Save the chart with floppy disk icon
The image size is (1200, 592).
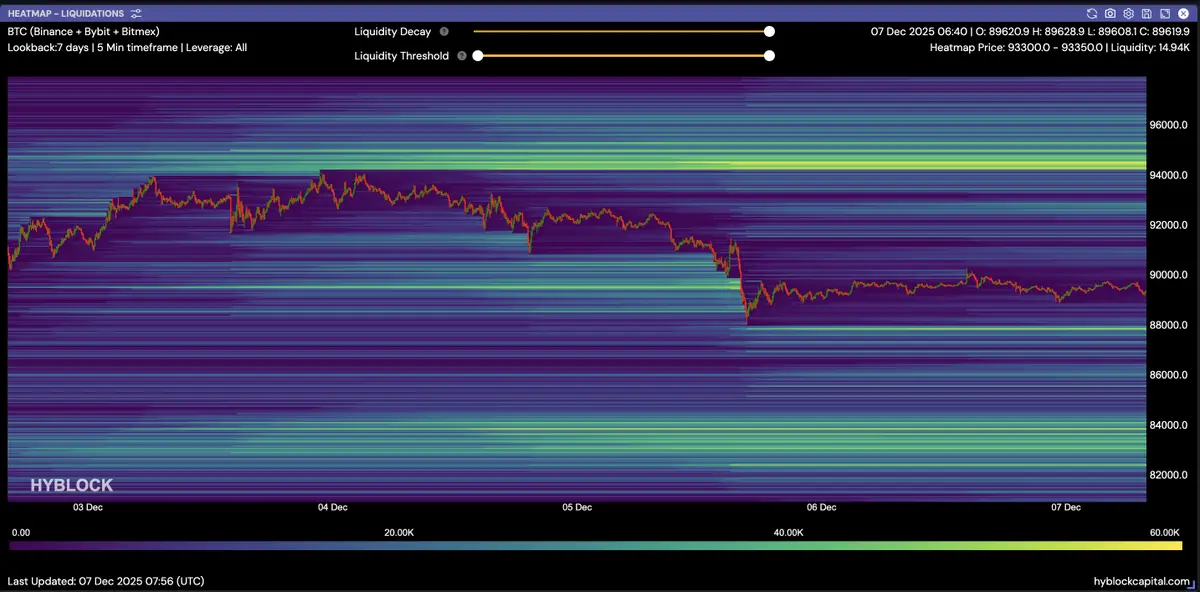click(1146, 14)
